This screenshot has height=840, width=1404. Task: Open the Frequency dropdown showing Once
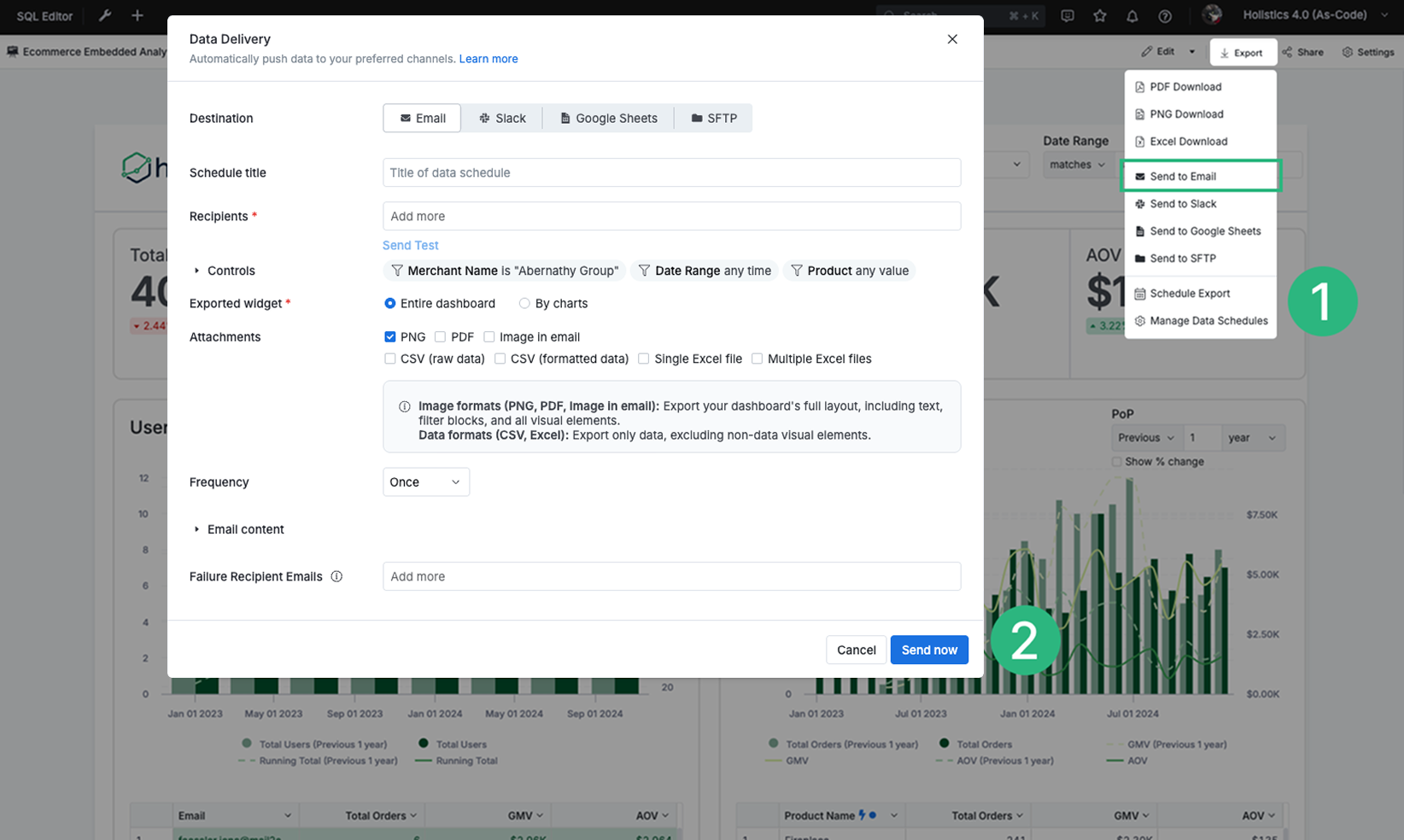[x=425, y=481]
